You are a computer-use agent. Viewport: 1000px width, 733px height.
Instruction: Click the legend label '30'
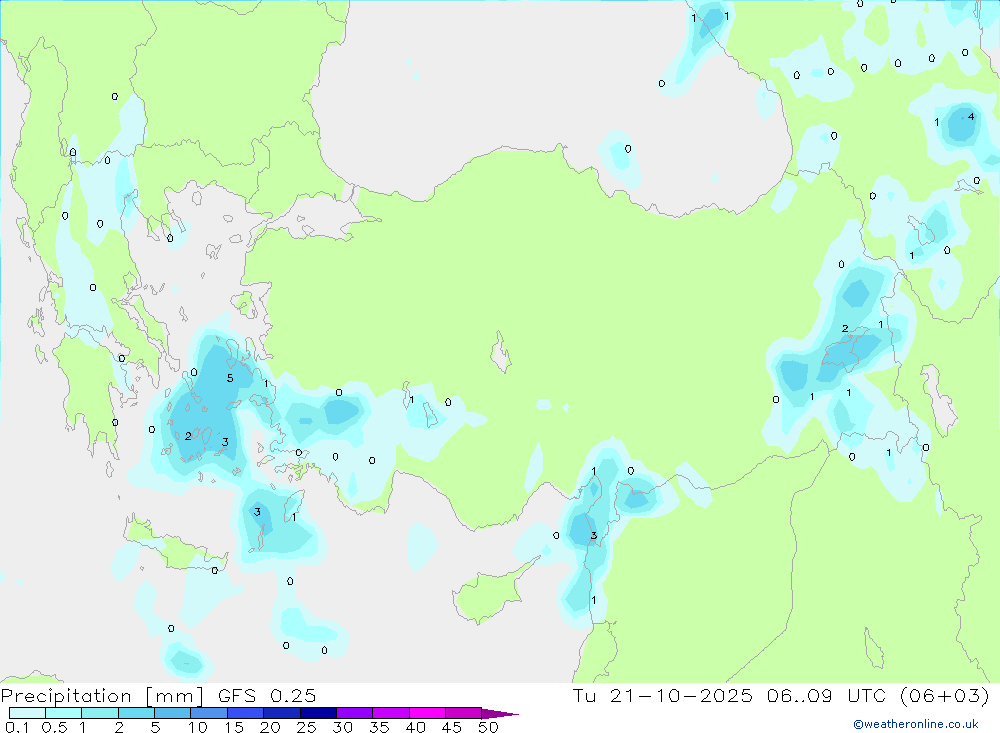343,727
